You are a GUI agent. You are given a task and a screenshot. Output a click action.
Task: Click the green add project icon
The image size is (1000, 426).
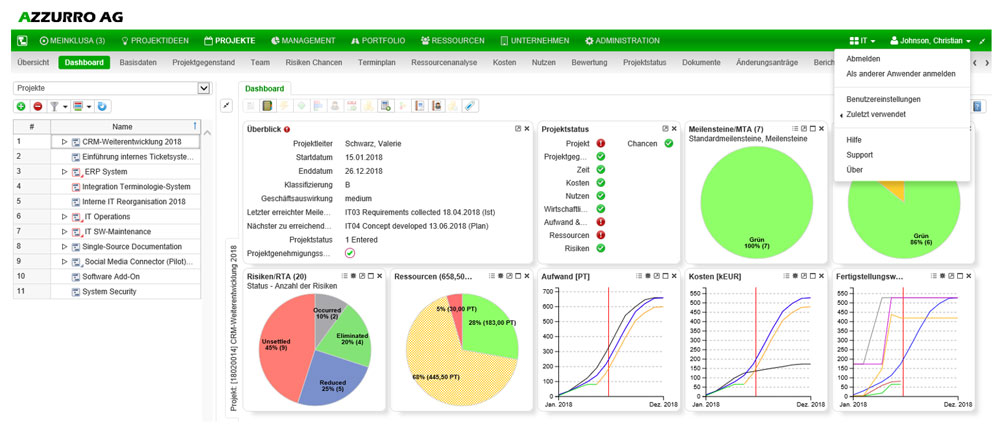coord(21,106)
